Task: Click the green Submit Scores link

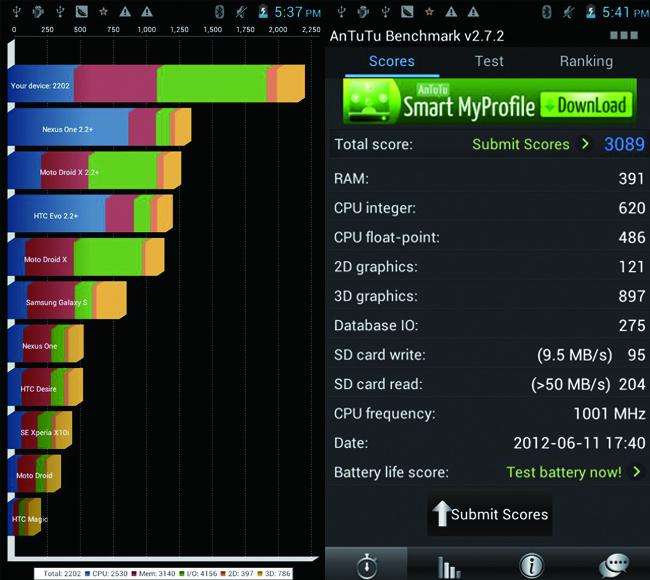Action: (521, 144)
